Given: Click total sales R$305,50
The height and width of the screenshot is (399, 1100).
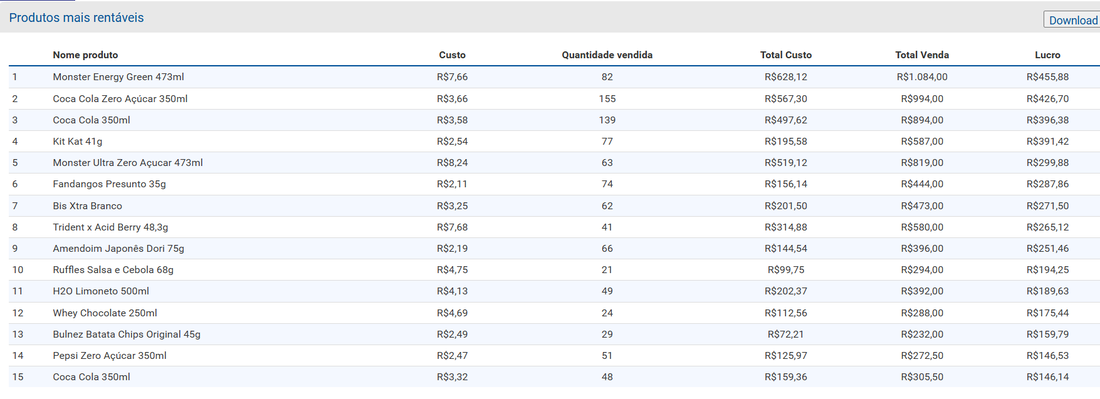Looking at the screenshot, I should point(922,377).
